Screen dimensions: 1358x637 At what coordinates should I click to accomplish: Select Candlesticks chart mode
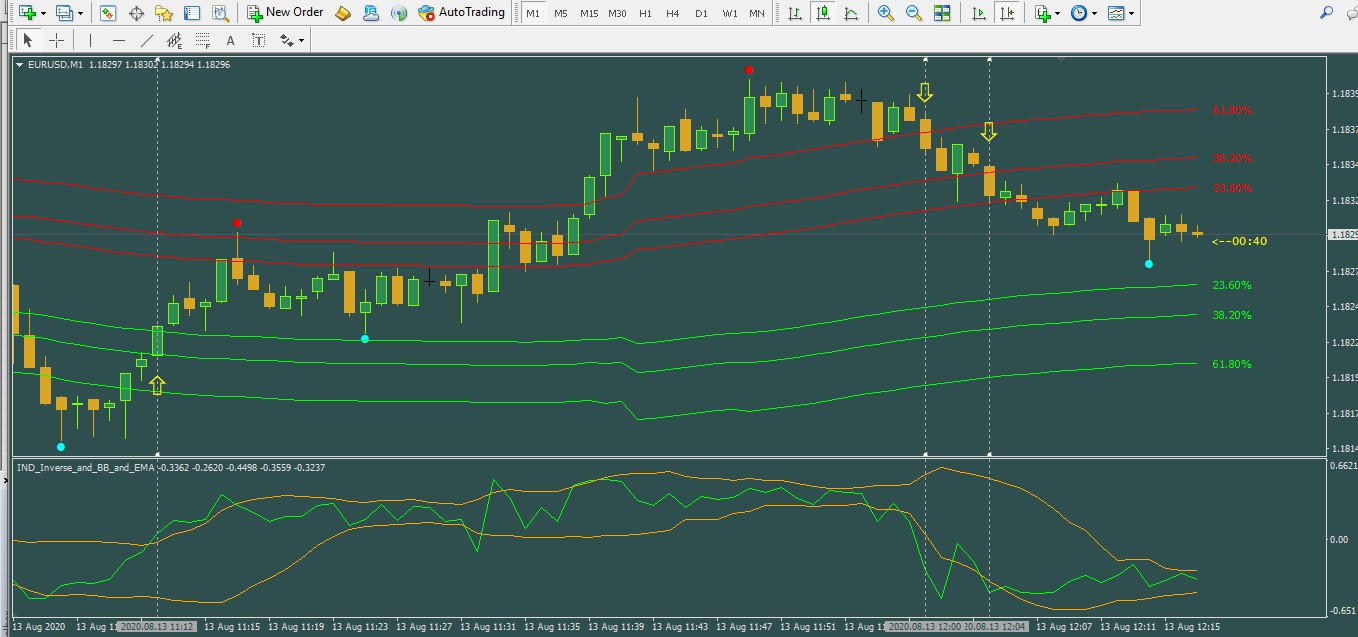pyautogui.click(x=823, y=13)
